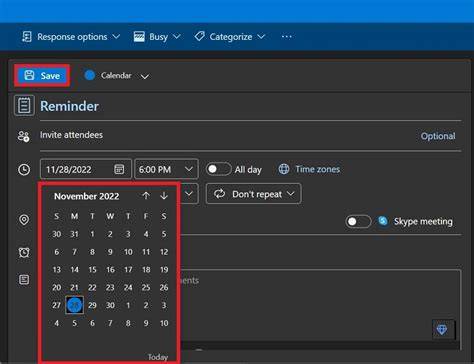474x364 pixels.
Task: Select November 12 in the calendar
Action: 164,252
